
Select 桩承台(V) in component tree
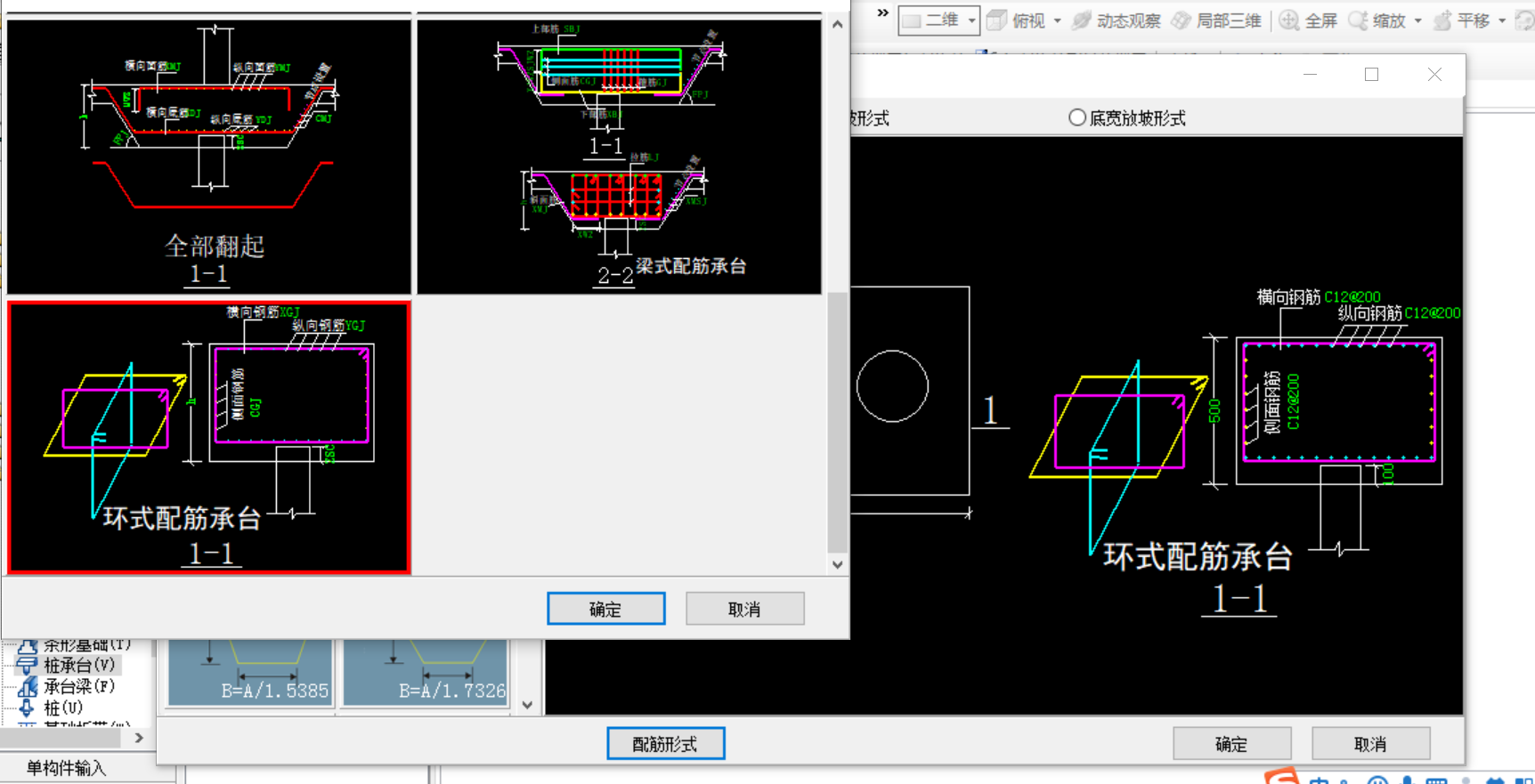point(79,665)
